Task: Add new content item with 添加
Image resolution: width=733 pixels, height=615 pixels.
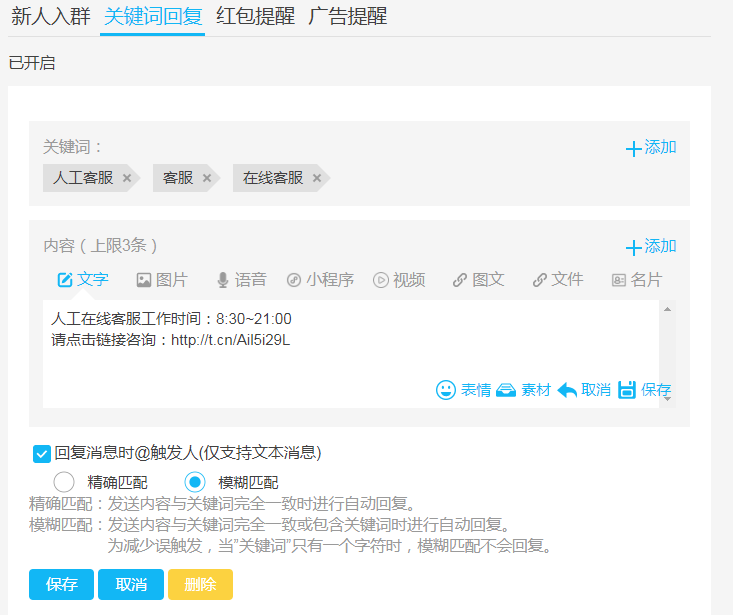Action: point(651,246)
